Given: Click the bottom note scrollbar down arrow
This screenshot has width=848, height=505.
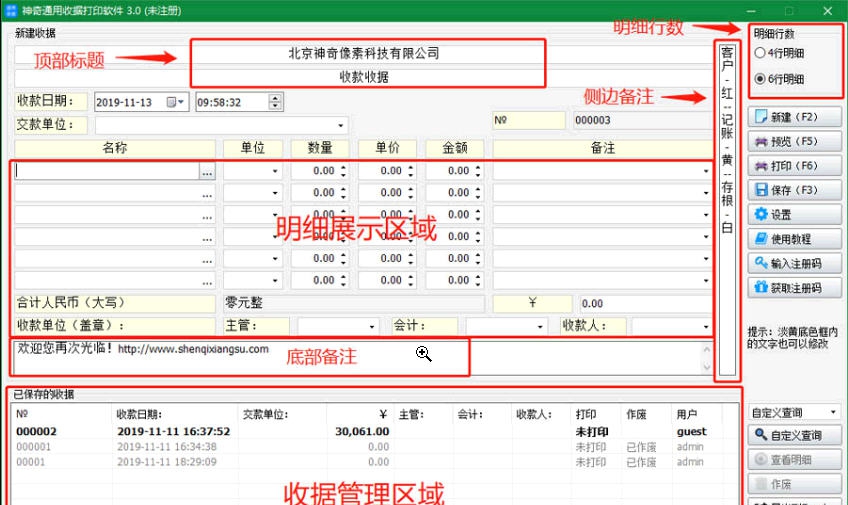Looking at the screenshot, I should coord(707,367).
